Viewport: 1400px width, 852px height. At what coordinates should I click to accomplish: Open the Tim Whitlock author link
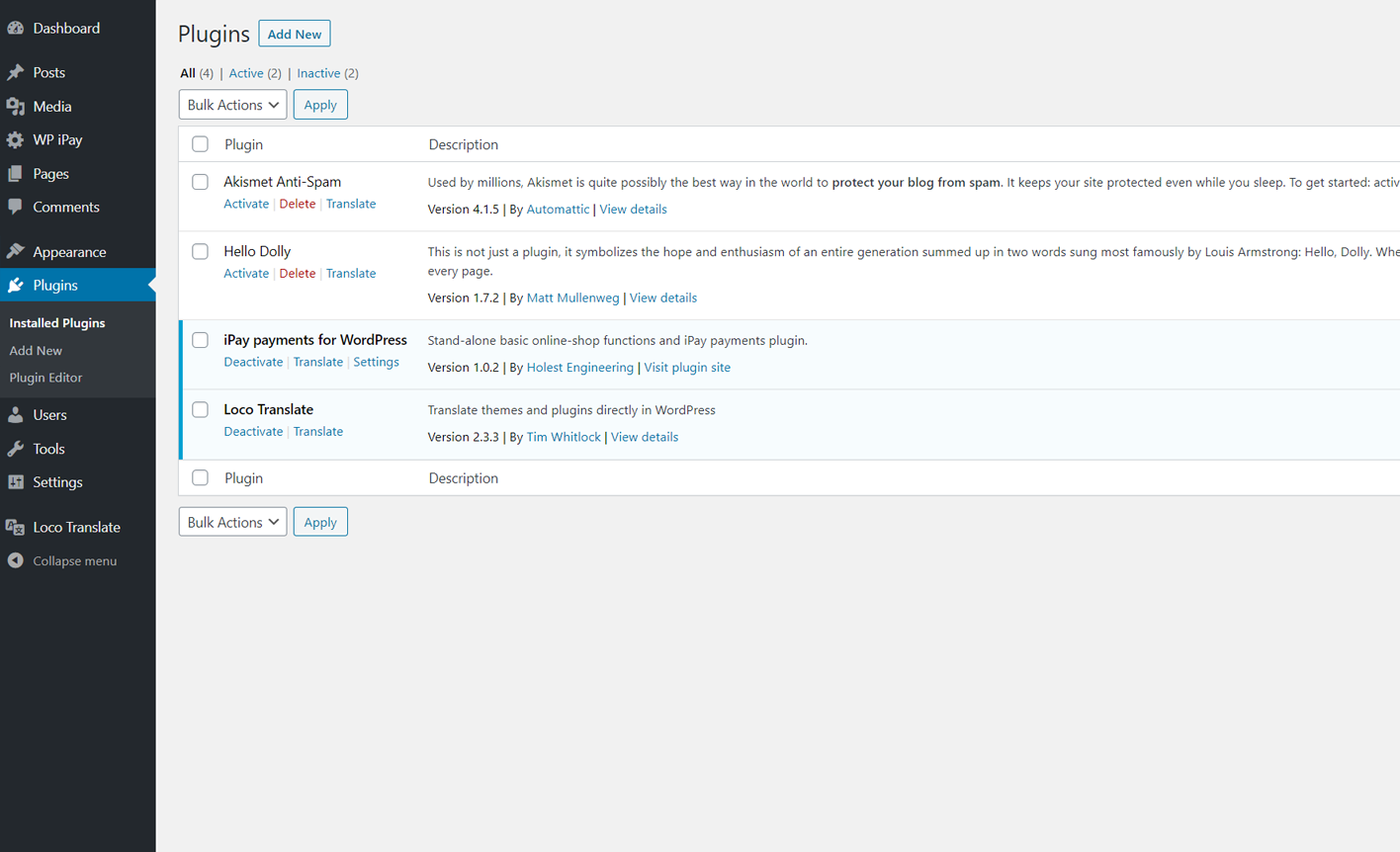click(564, 437)
